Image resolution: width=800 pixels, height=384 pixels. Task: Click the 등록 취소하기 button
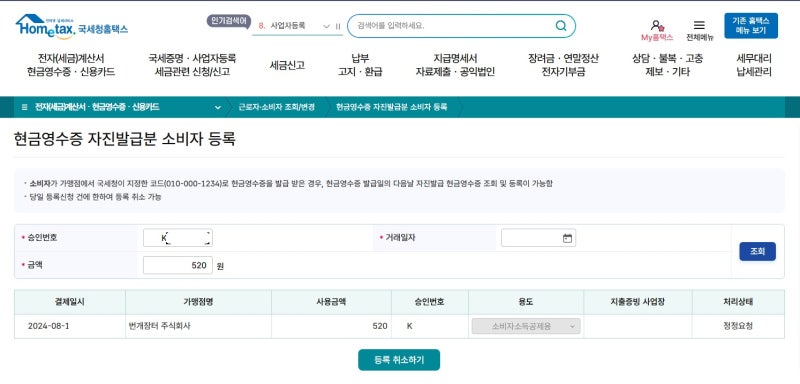[399, 360]
